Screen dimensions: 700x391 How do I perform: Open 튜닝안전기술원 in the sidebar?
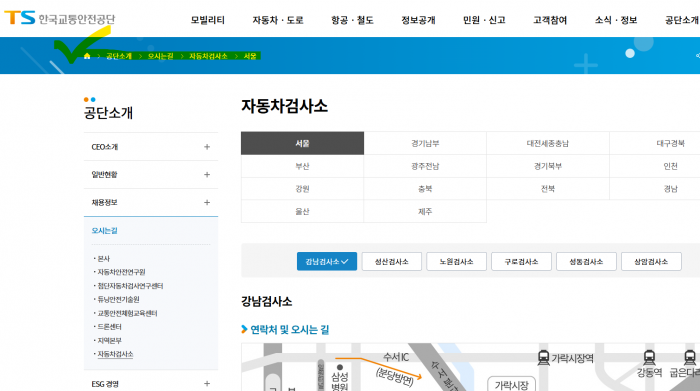tap(118, 299)
